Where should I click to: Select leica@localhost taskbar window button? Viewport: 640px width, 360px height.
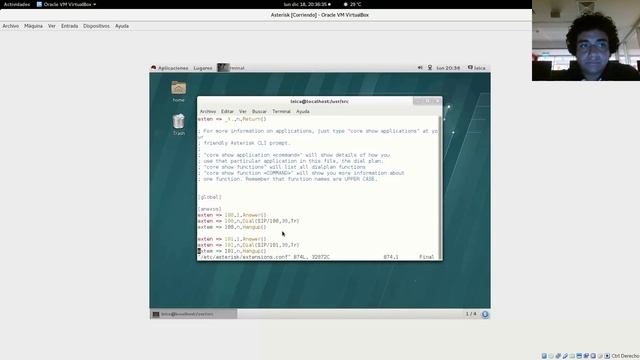click(193, 314)
